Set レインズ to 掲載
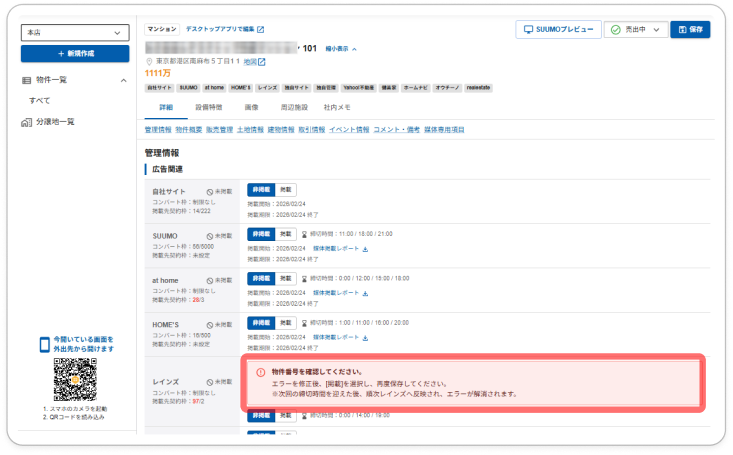Image resolution: width=733 pixels, height=455 pixels. [x=286, y=416]
